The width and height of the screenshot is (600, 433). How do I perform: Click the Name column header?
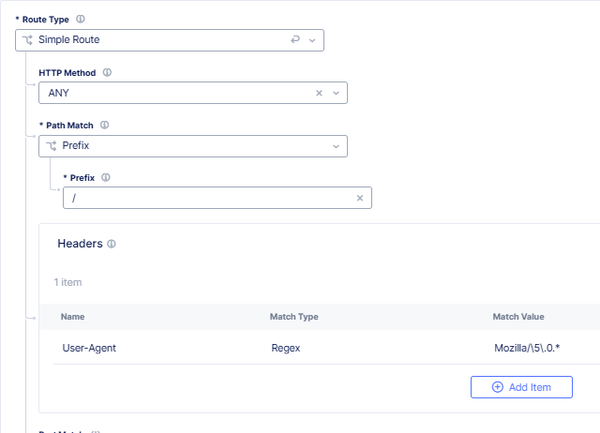[72, 317]
